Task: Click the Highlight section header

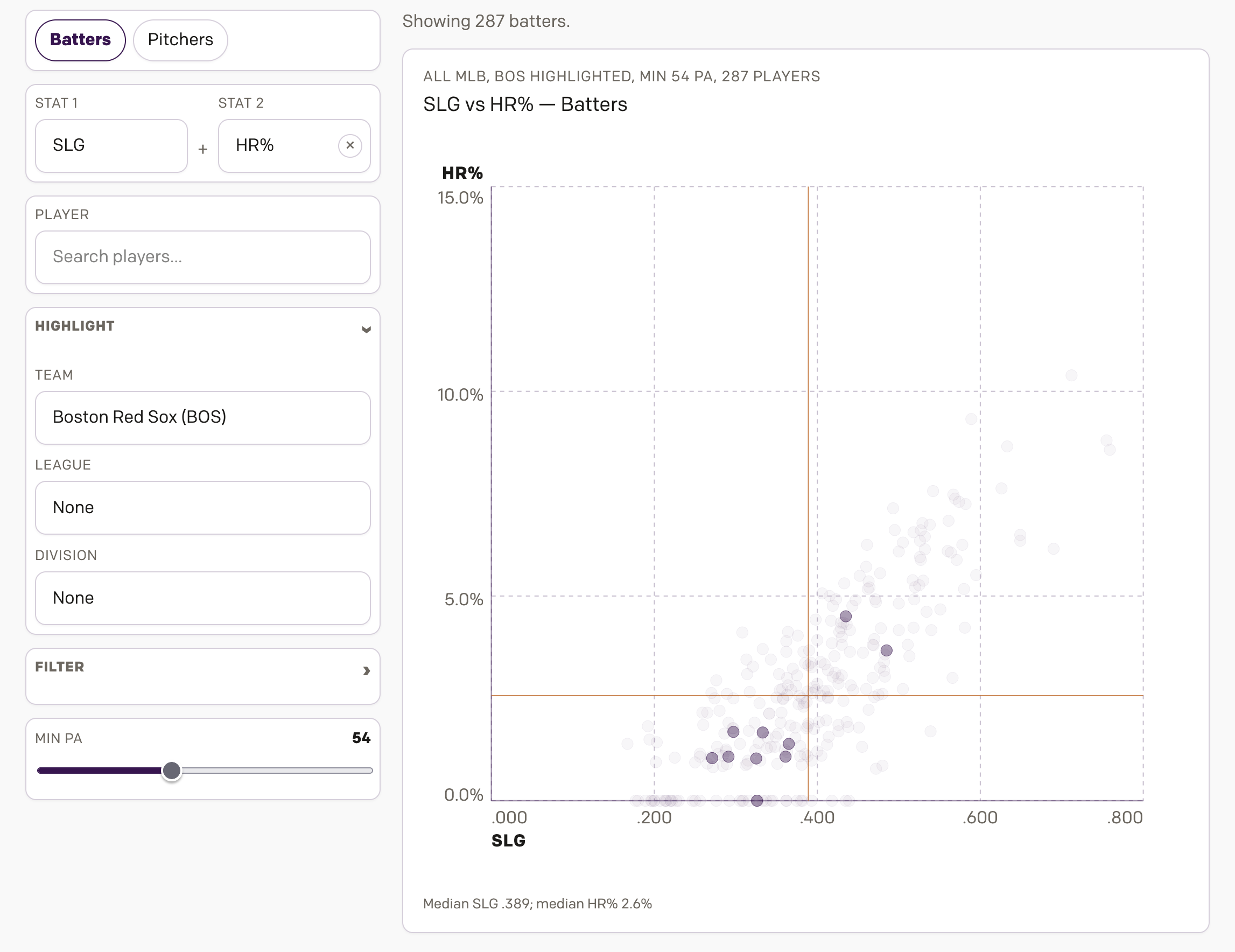Action: click(x=75, y=326)
